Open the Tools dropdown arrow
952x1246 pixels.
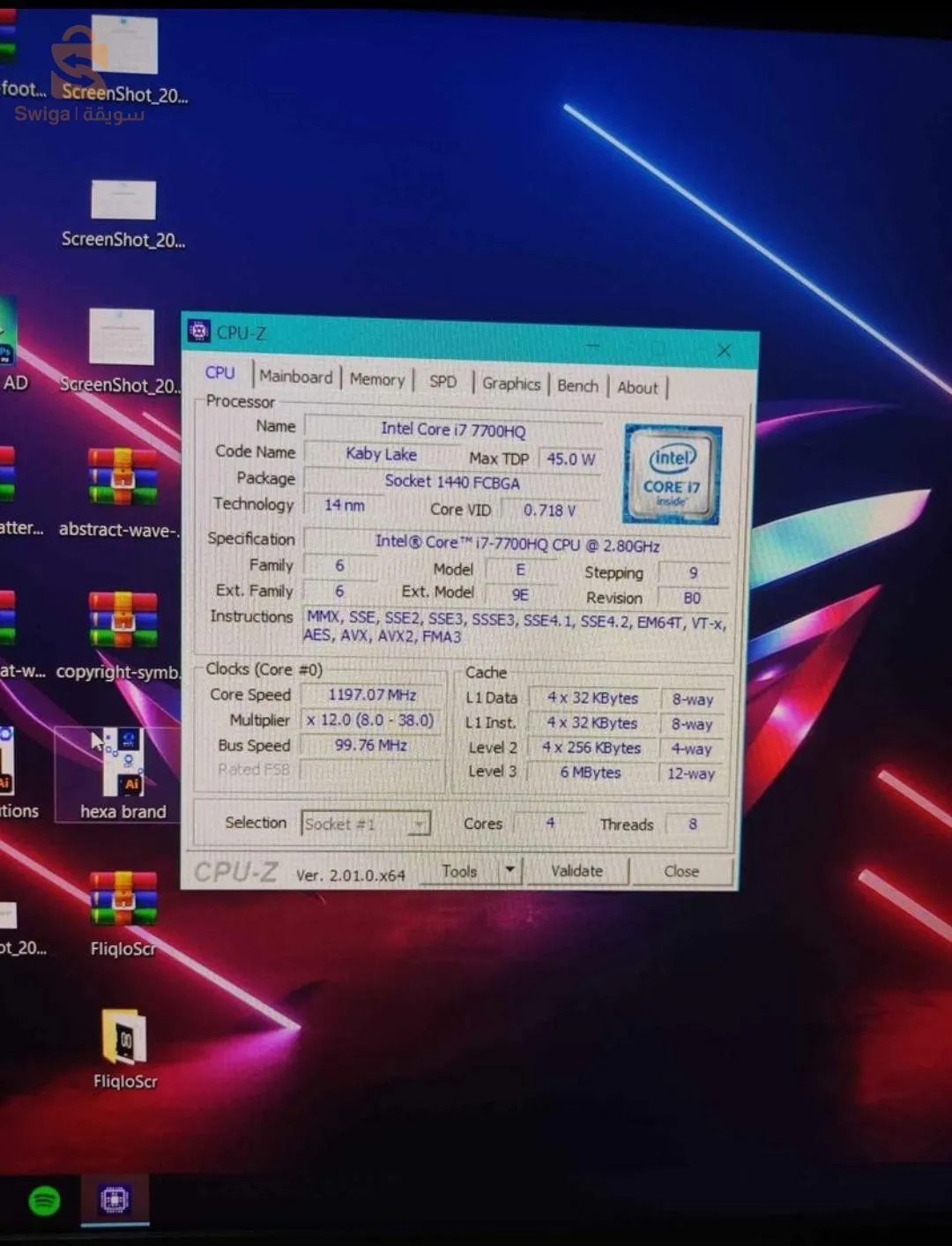point(509,870)
